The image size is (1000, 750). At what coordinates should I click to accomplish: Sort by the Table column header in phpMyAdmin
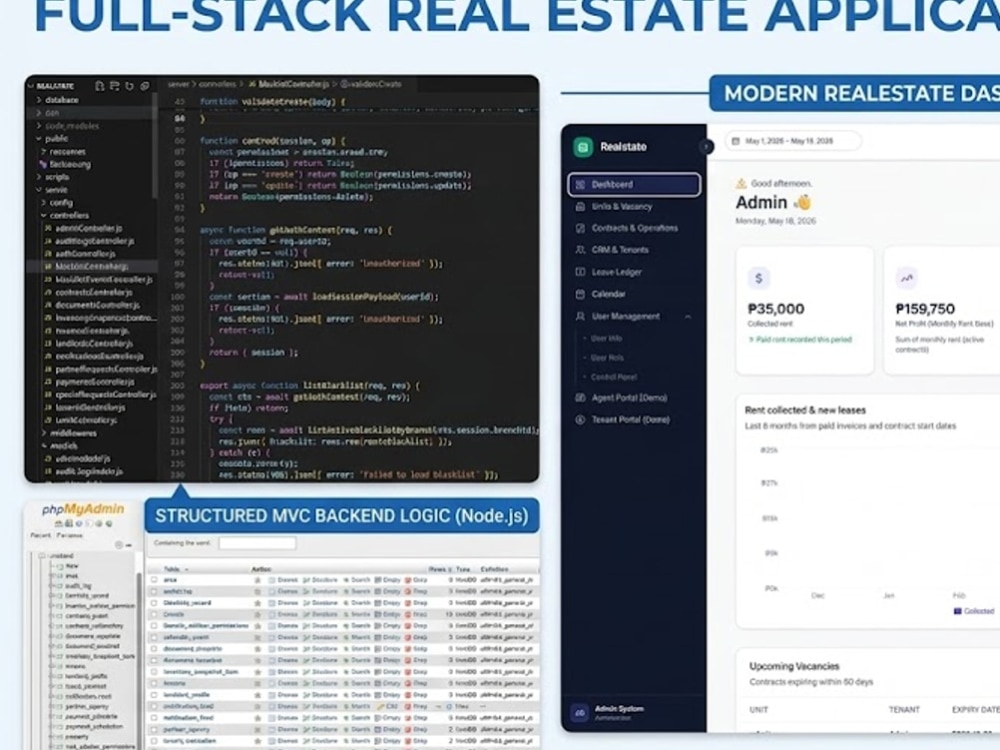click(171, 569)
